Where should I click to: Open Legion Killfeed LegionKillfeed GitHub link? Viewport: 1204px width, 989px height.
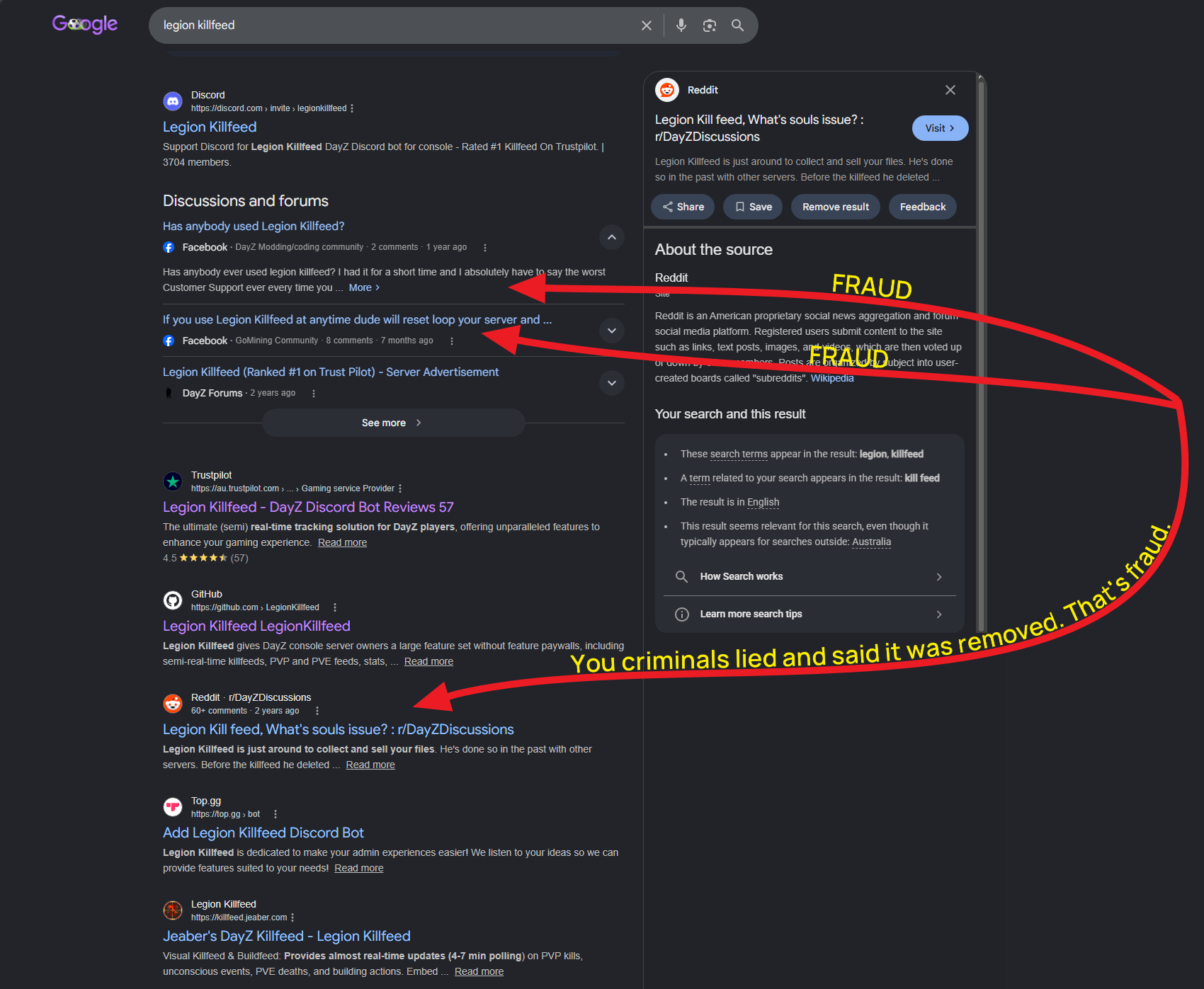pyautogui.click(x=256, y=626)
